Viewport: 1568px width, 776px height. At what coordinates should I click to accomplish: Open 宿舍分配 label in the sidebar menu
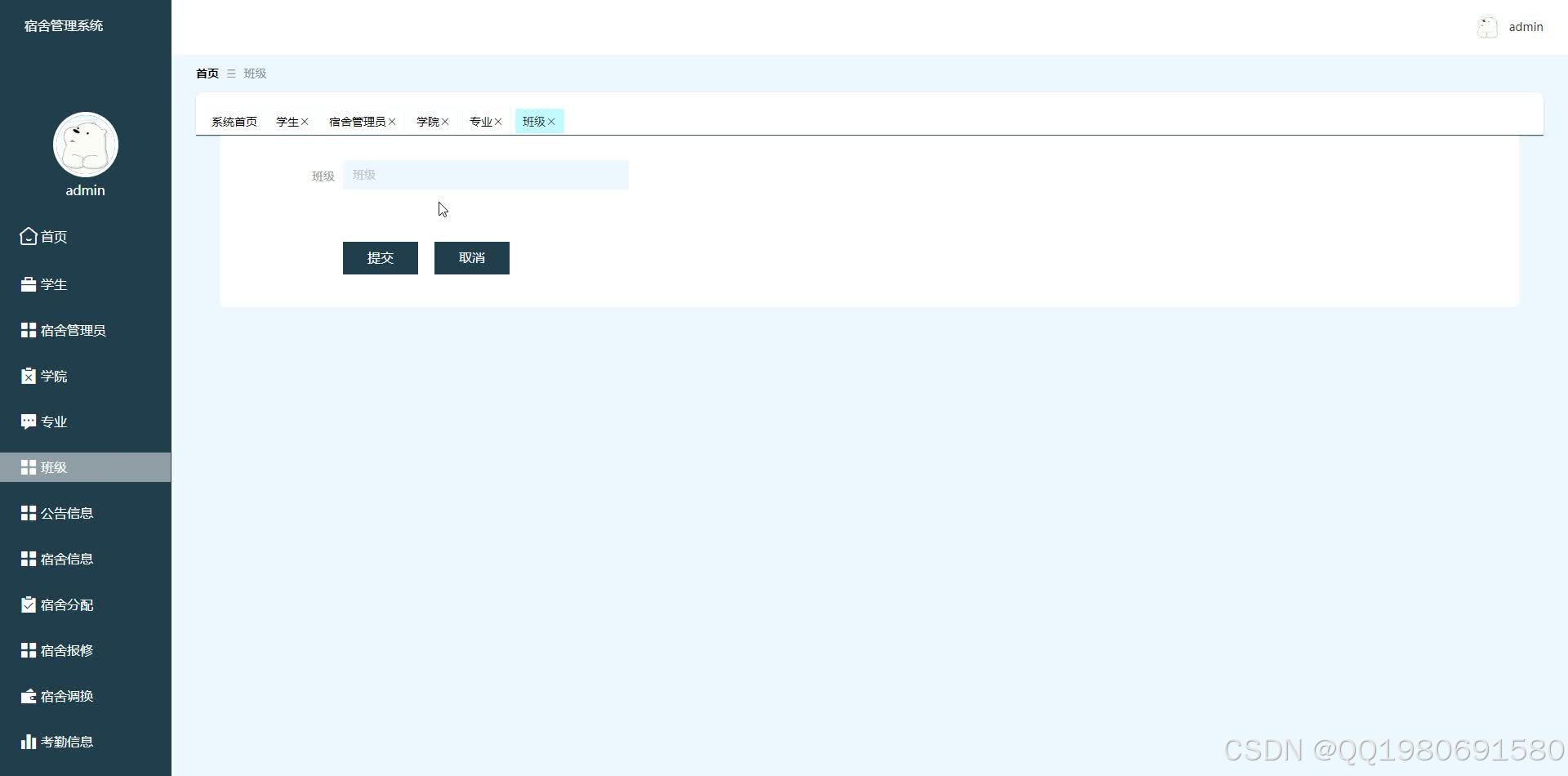pos(67,604)
